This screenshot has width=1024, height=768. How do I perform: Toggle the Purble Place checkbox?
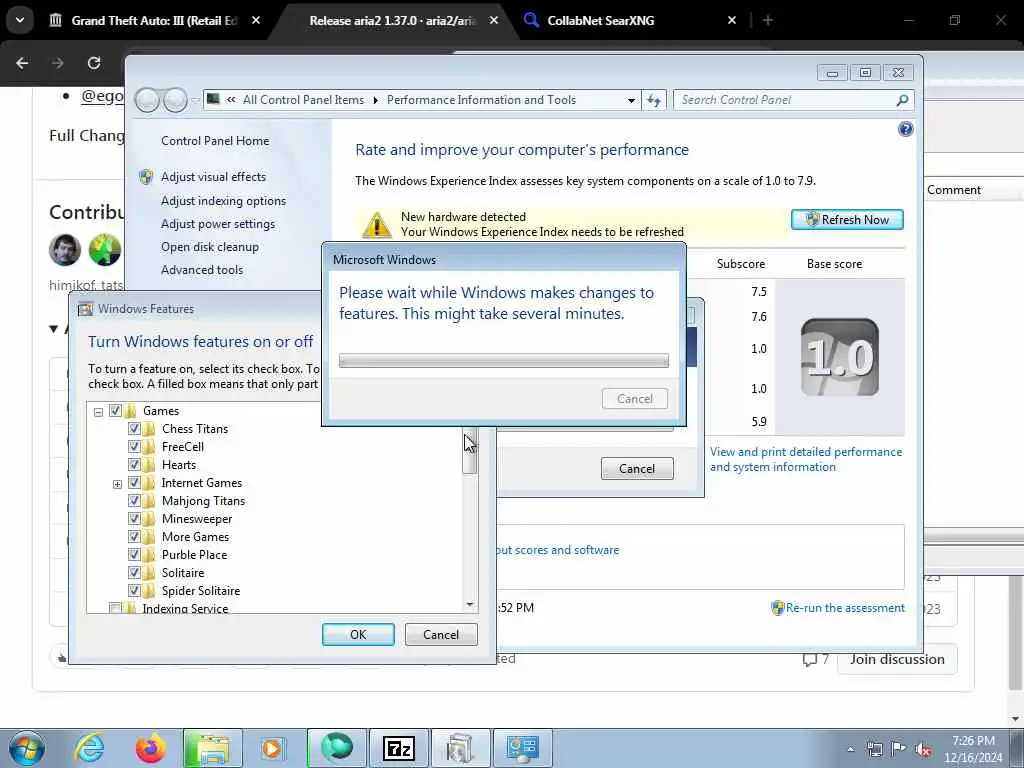pyautogui.click(x=134, y=554)
